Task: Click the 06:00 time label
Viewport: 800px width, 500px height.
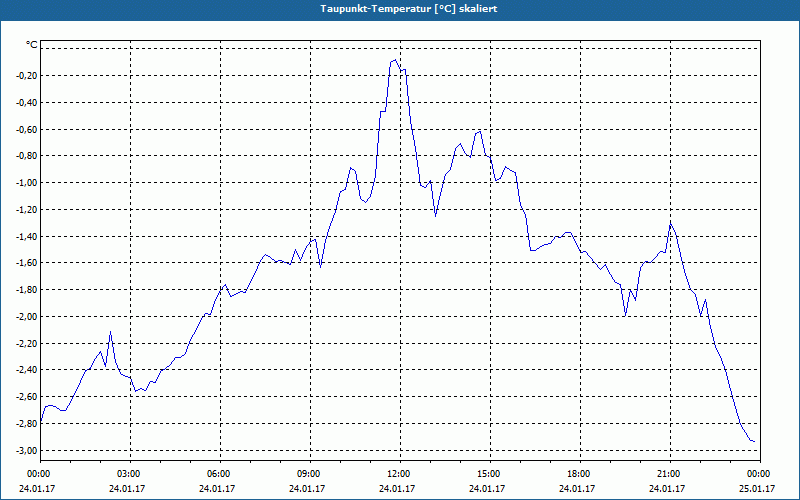Action: tap(220, 474)
